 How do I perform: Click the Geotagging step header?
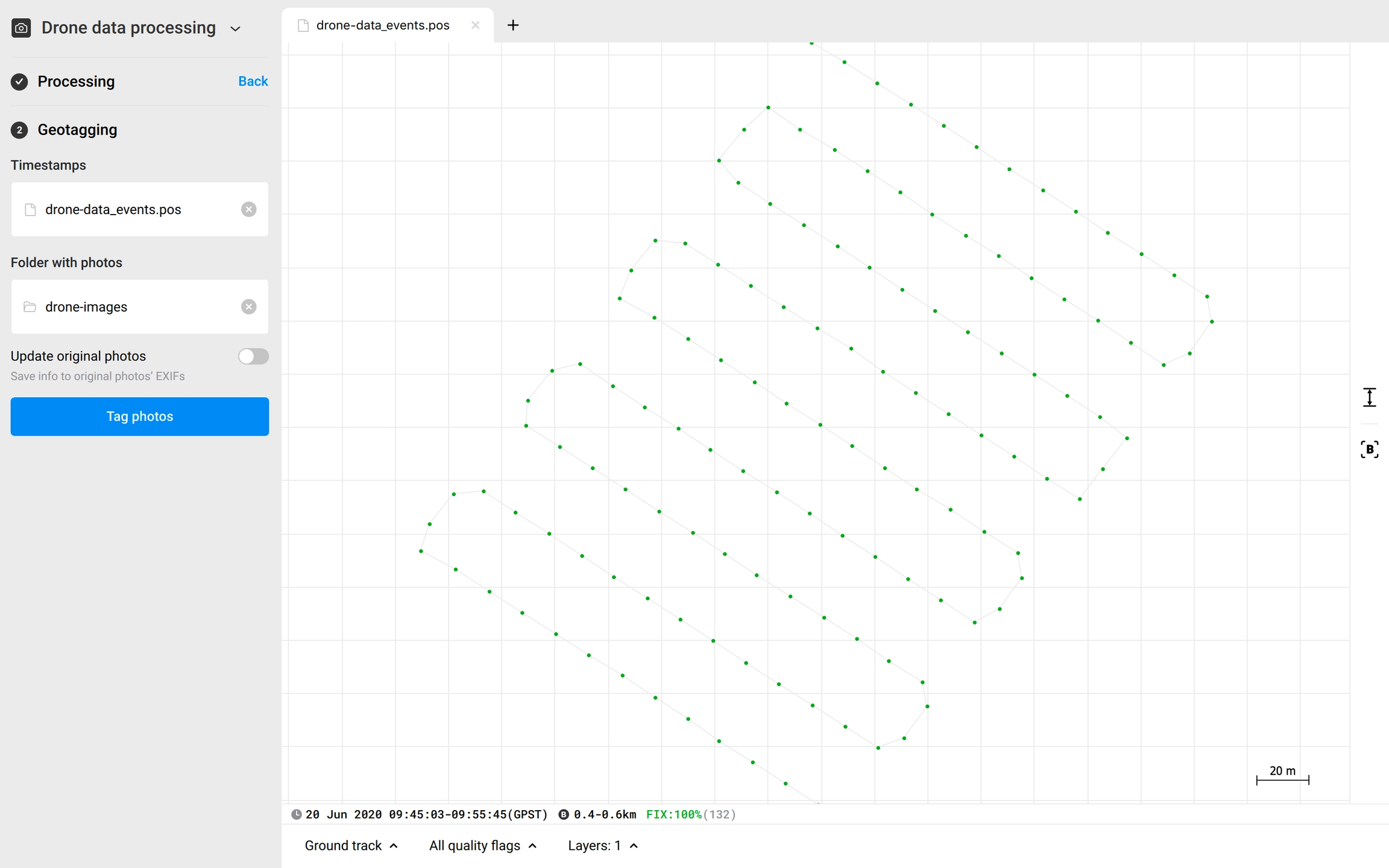pyautogui.click(x=77, y=130)
